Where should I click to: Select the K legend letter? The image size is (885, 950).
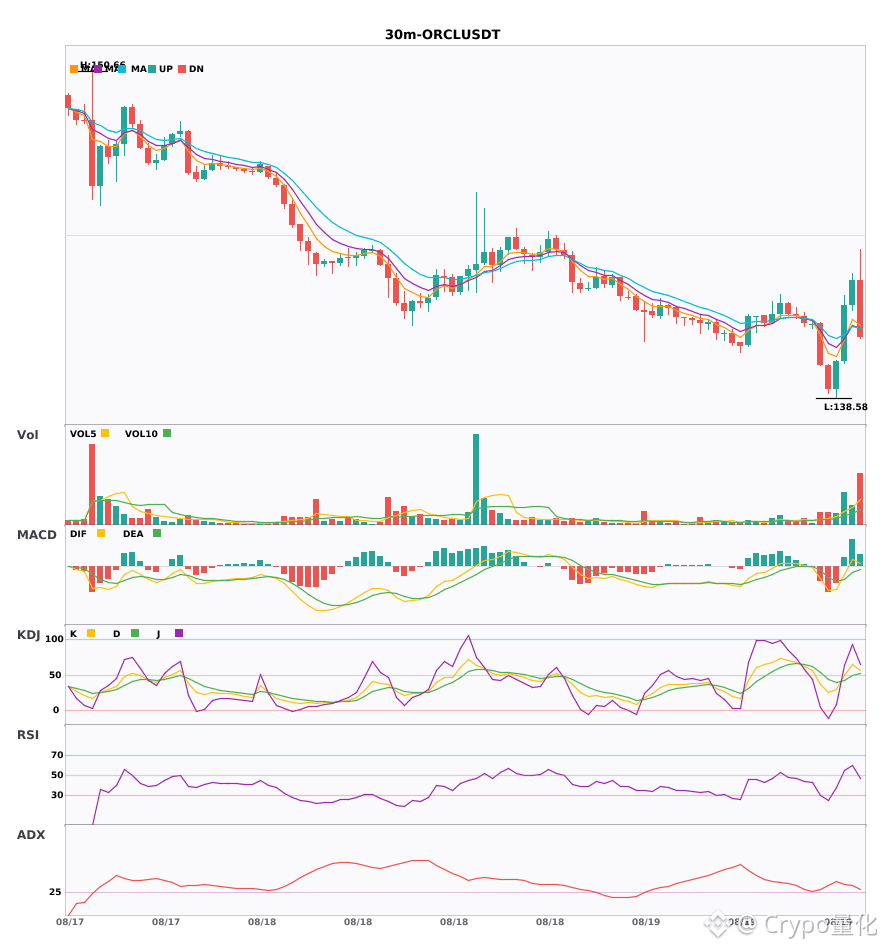[x=73, y=634]
